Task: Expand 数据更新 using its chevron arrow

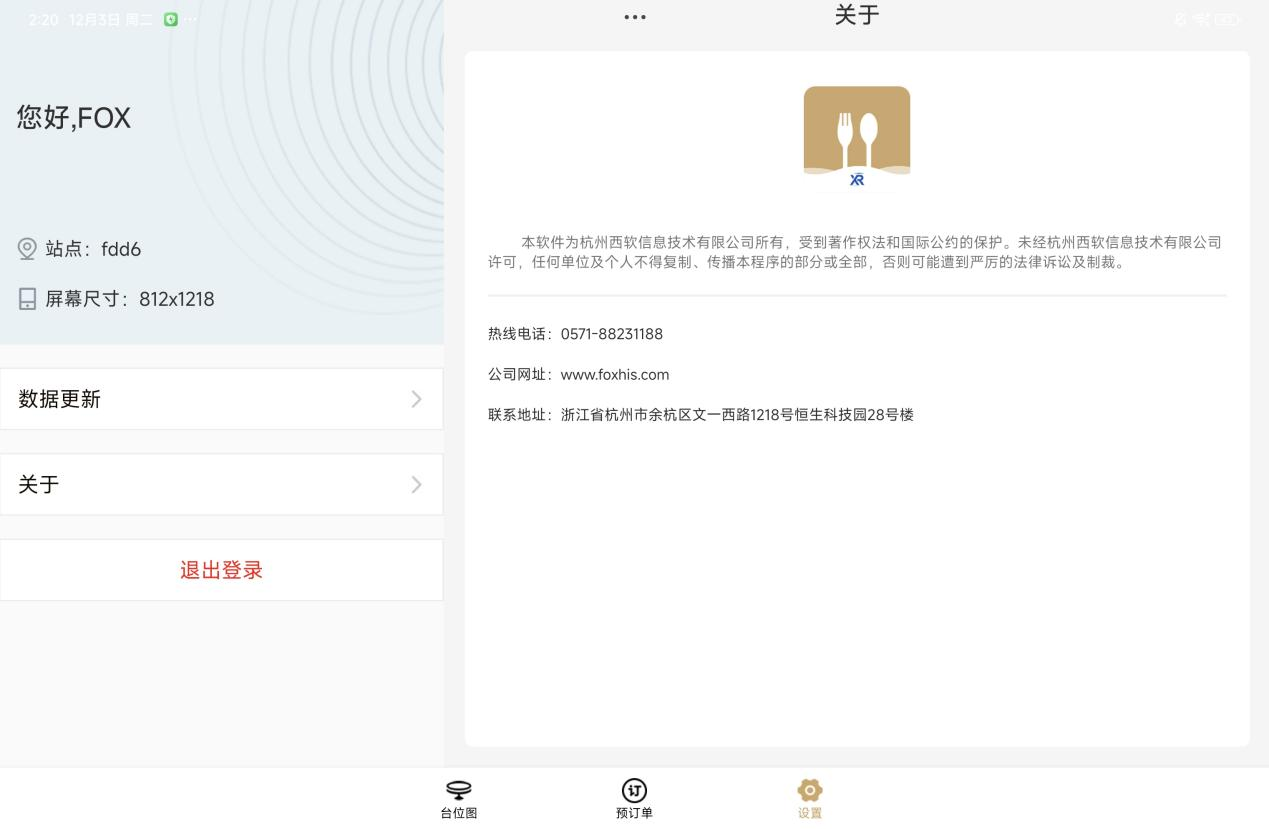Action: pos(417,400)
